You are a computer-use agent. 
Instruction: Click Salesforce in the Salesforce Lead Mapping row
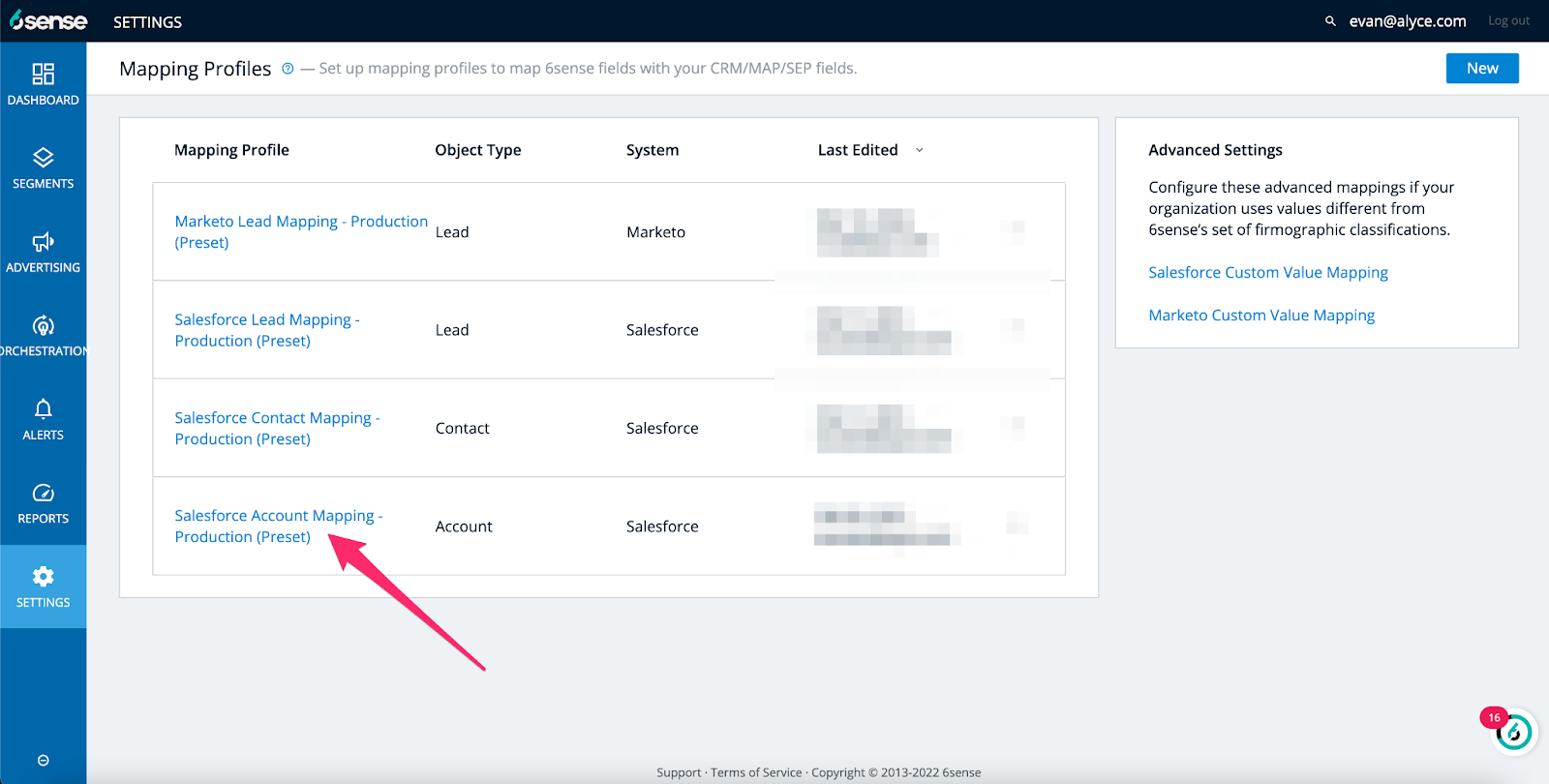[x=662, y=330]
